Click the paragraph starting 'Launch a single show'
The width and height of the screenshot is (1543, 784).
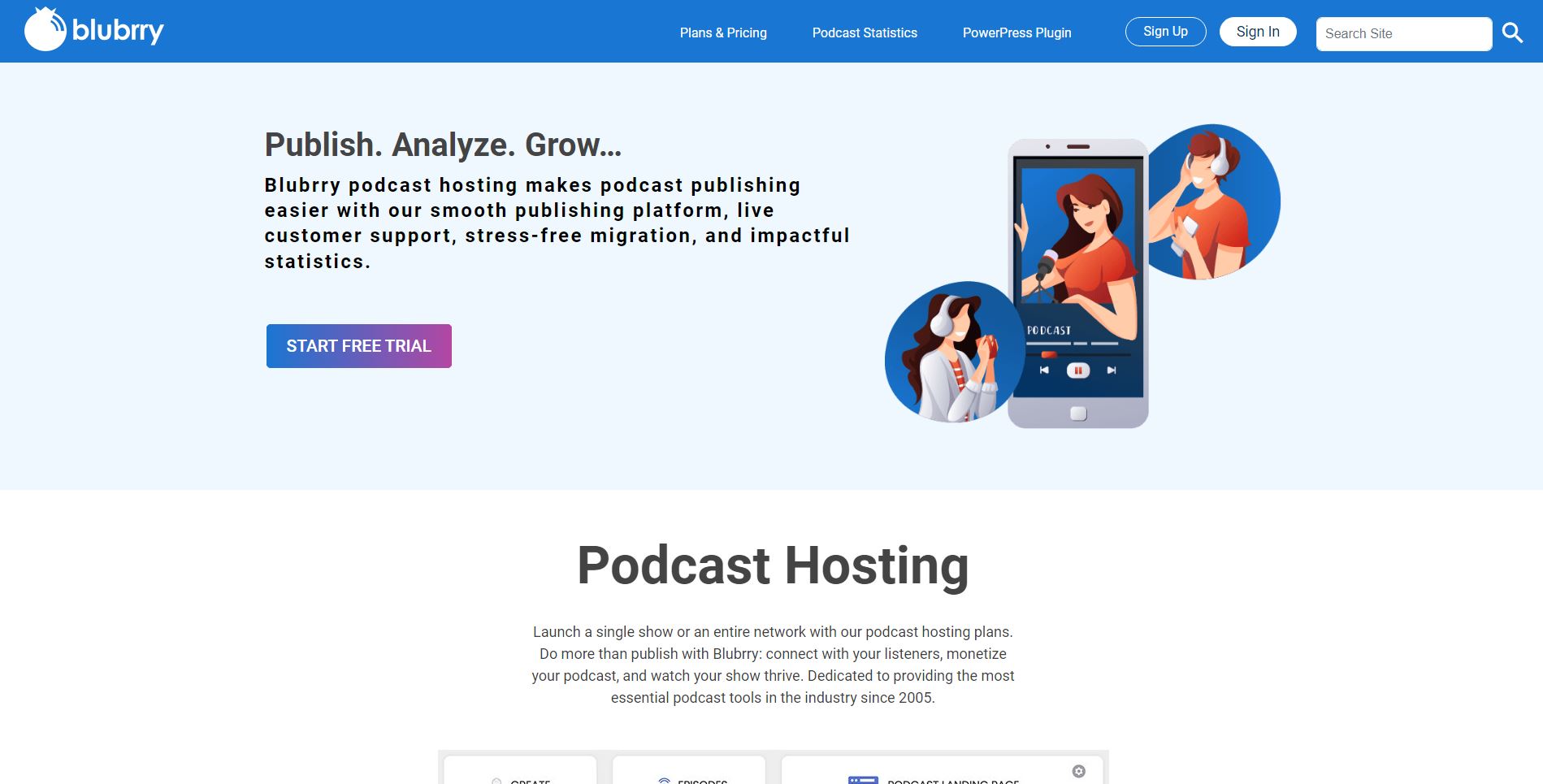pyautogui.click(x=773, y=665)
